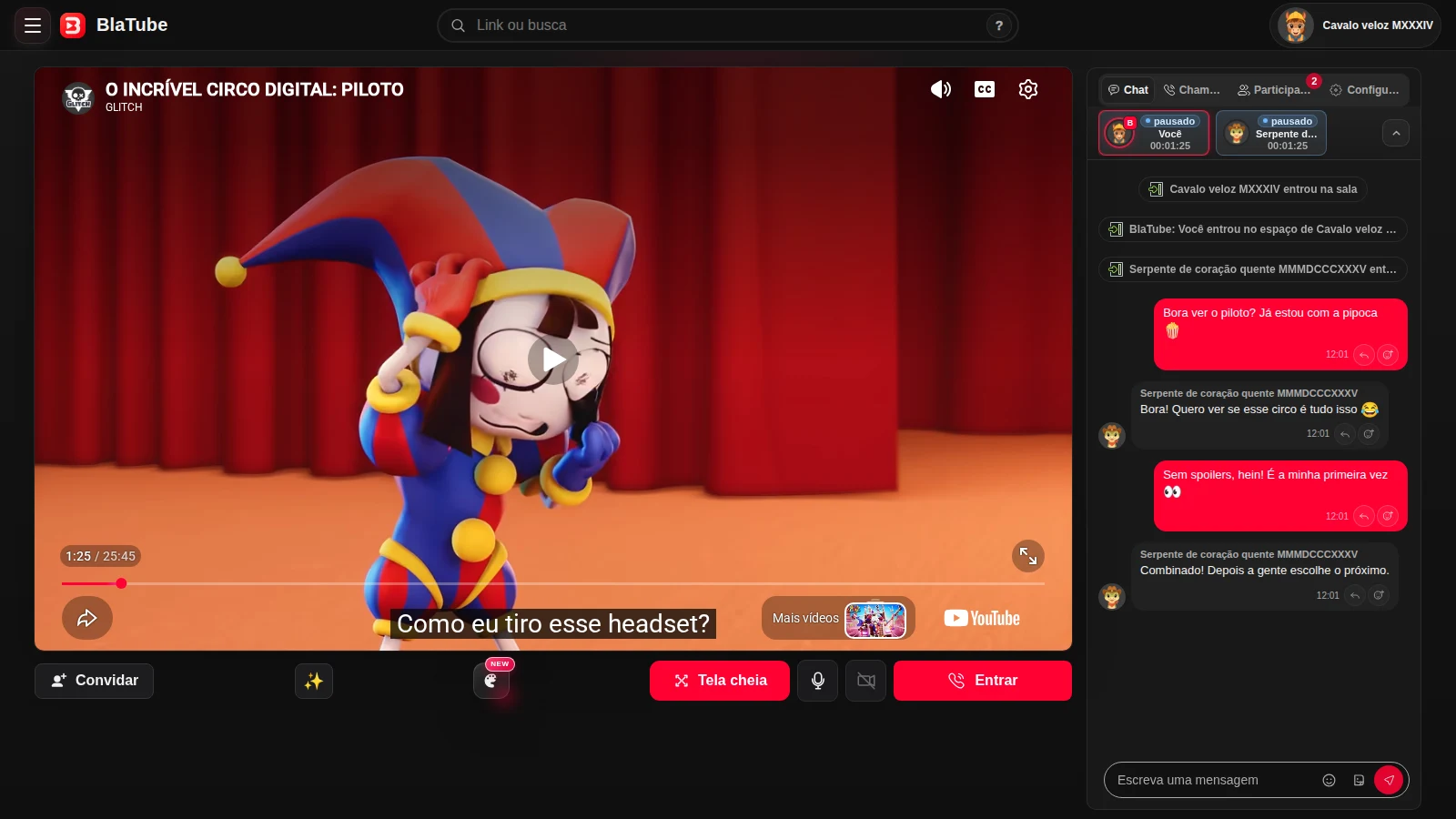React to the 'Sem spoilers' message

coord(1388,517)
